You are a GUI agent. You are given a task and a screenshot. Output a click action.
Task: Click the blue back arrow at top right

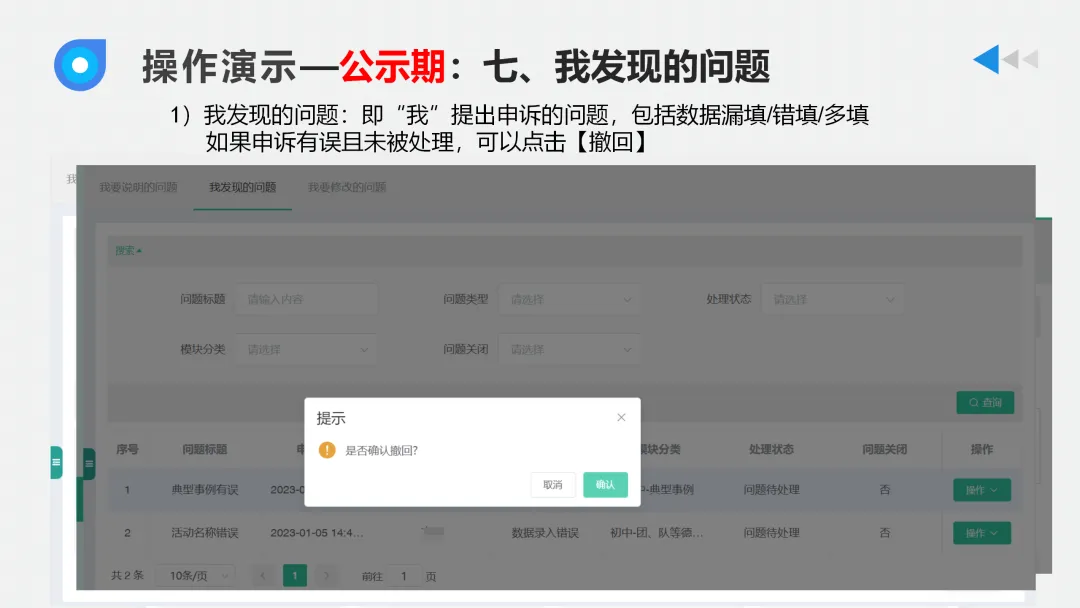click(x=985, y=60)
